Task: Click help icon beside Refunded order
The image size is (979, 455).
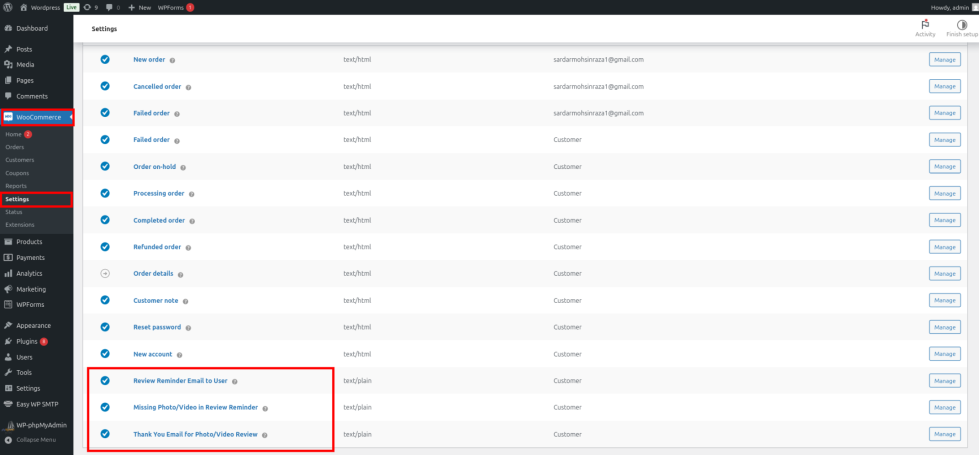Action: [x=189, y=247]
